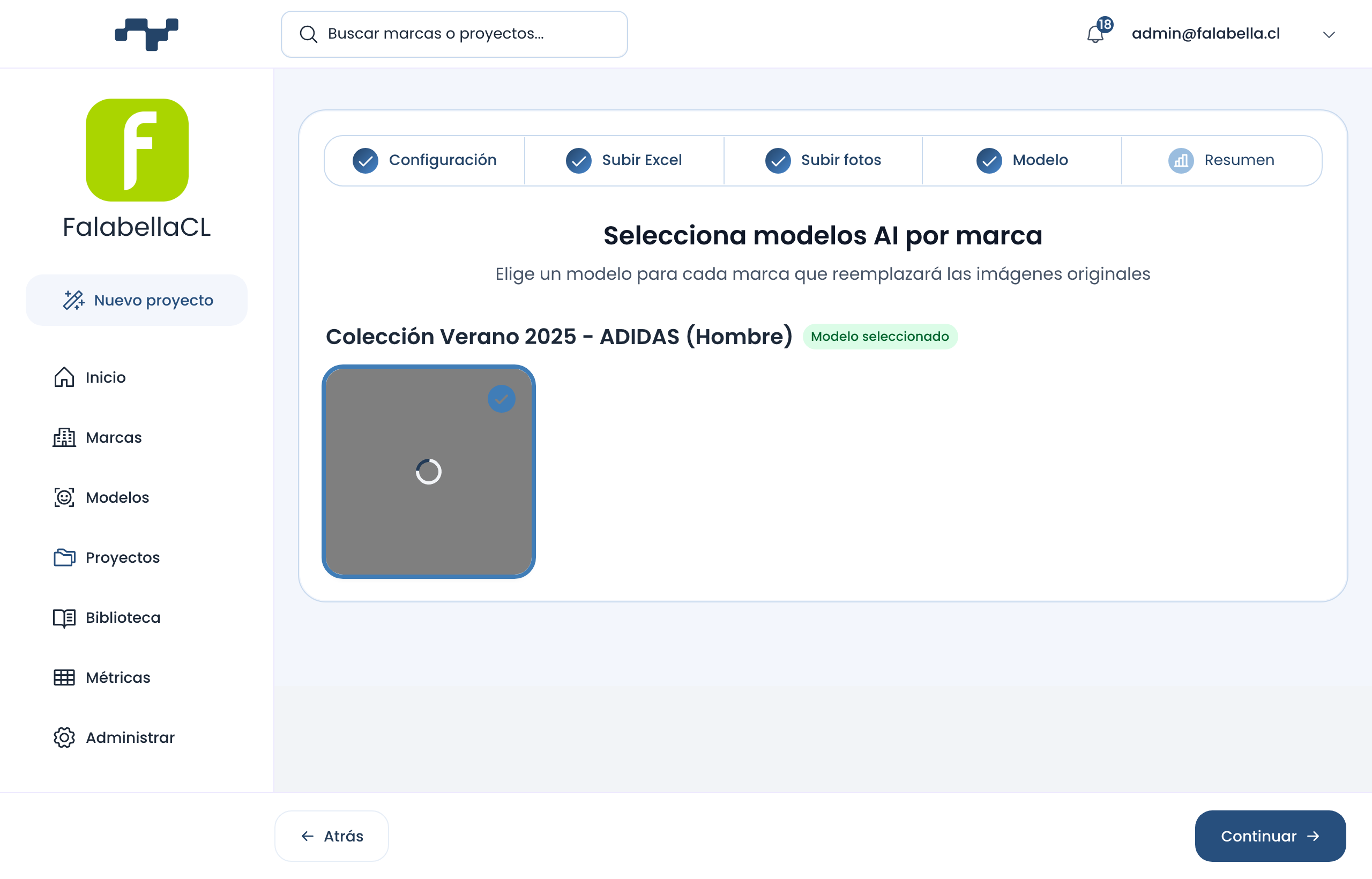Click the Subir Excel step checkmark icon
The height and width of the screenshot is (879, 1372).
pos(578,160)
